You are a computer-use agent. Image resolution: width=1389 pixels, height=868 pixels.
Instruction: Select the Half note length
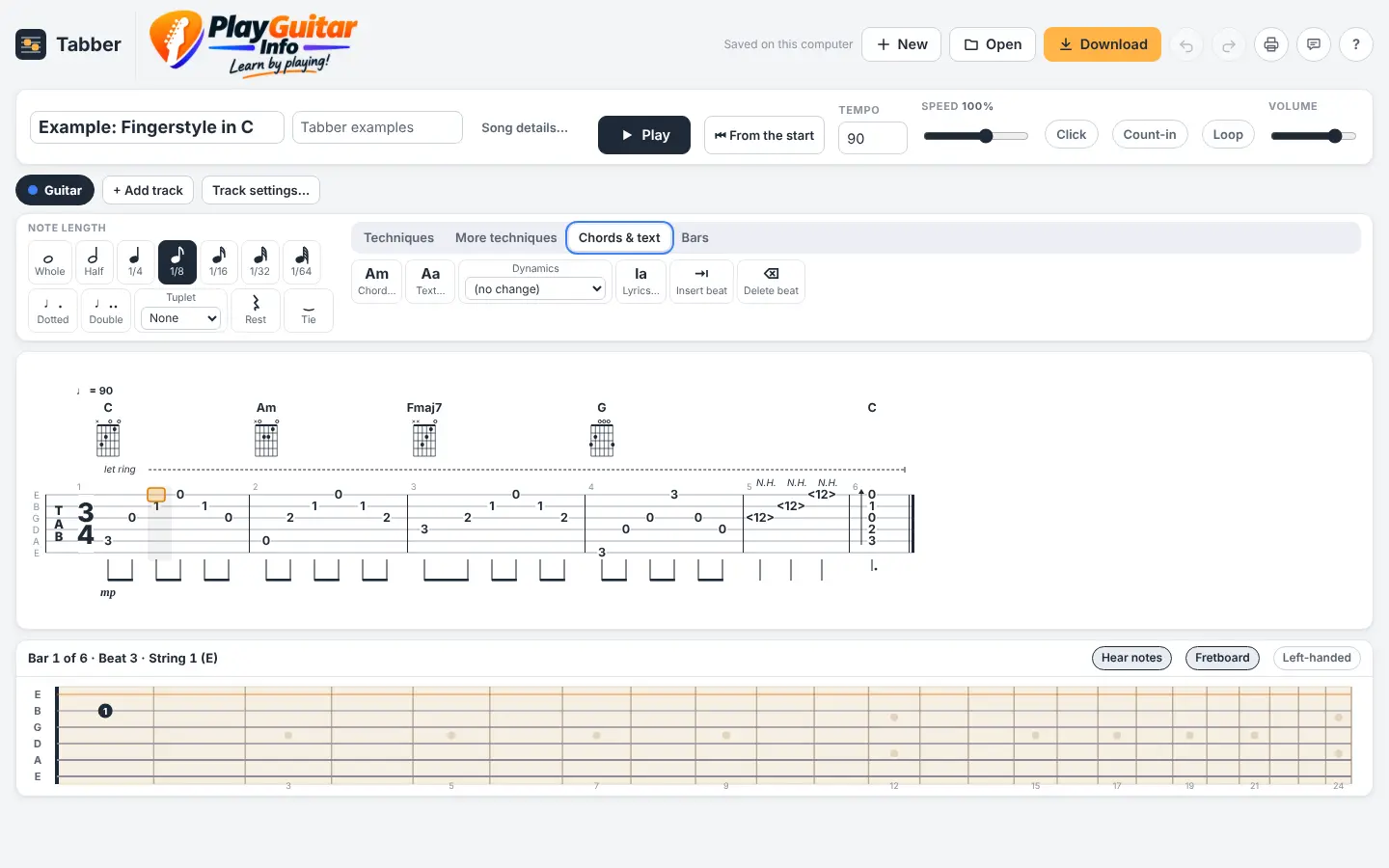(x=94, y=261)
